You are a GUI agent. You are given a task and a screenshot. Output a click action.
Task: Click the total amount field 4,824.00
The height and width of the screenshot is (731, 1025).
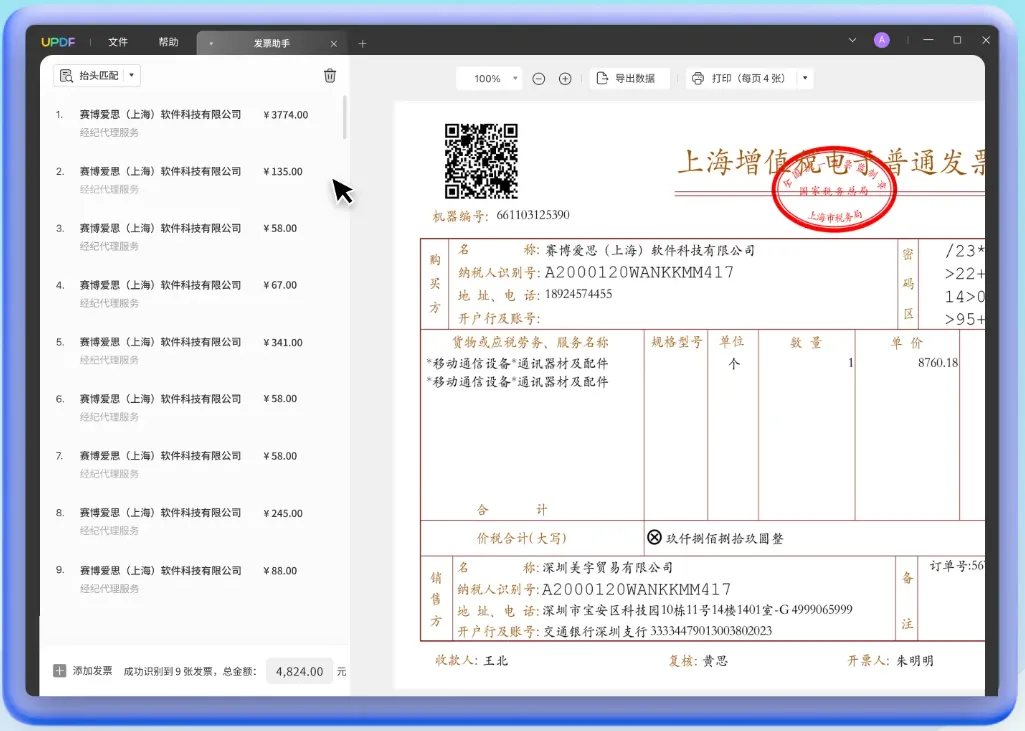299,672
